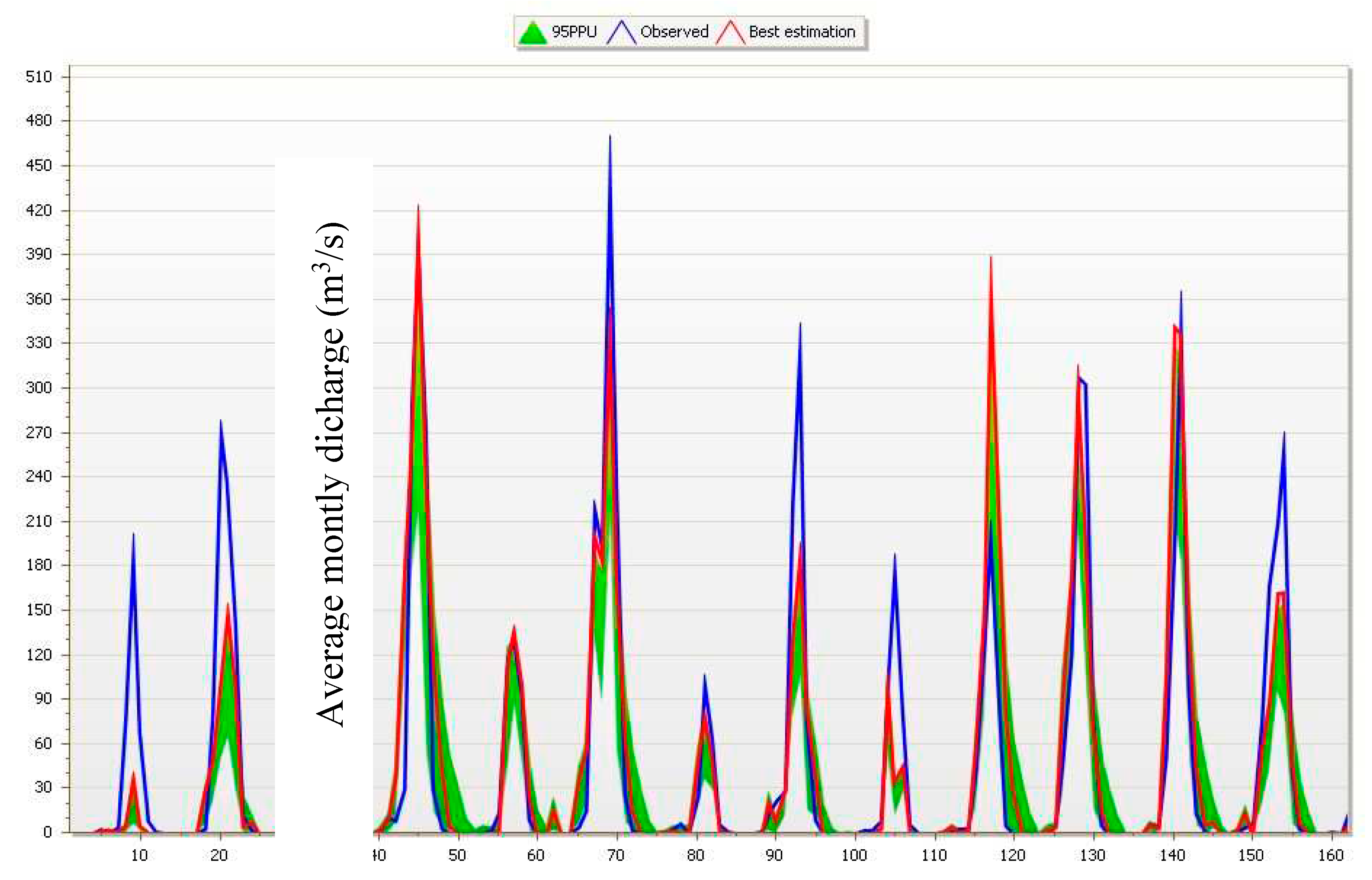Toggle the Observed series via legend label
1372x880 pixels.
[674, 32]
